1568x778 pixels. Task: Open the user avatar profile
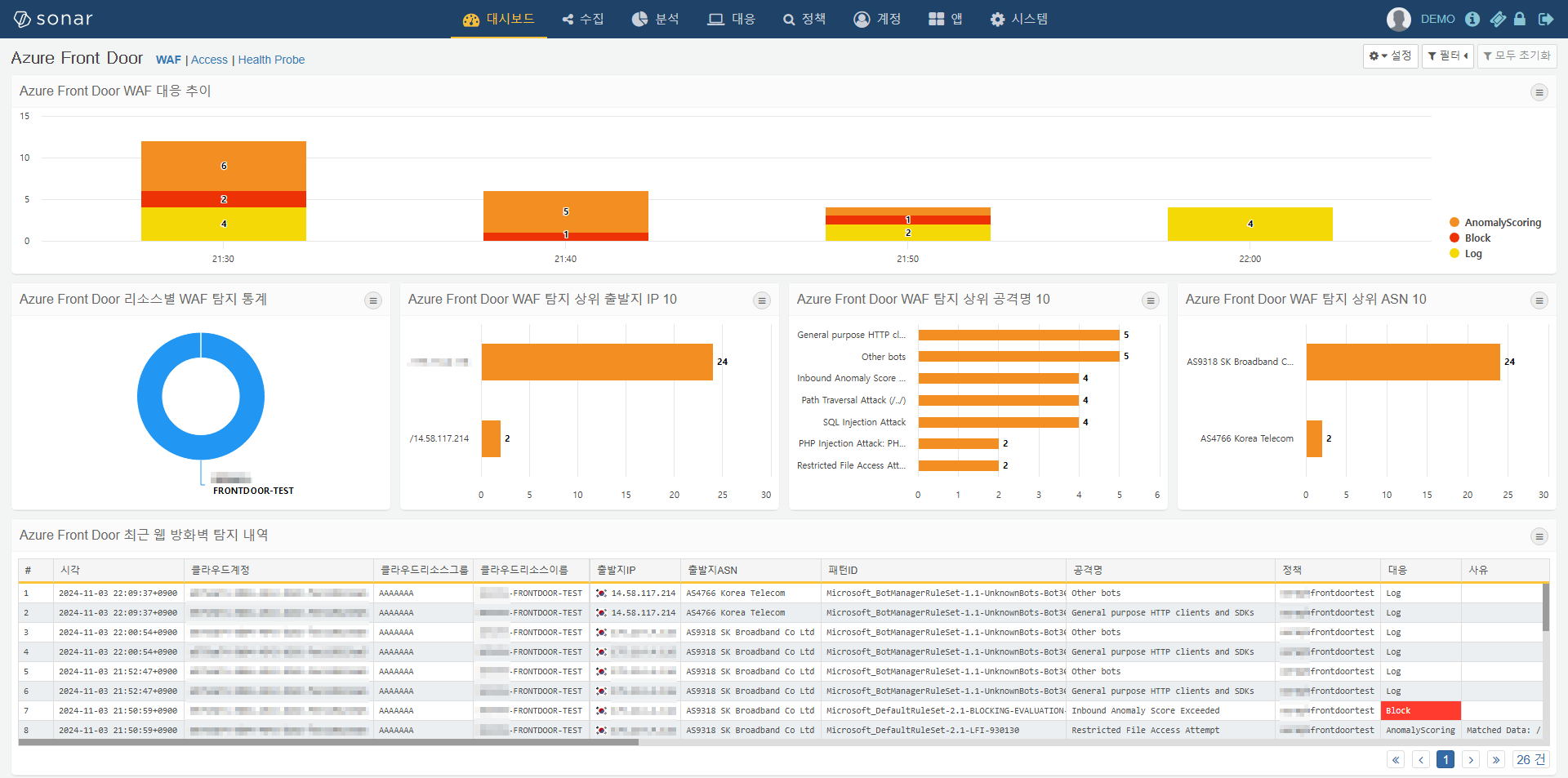(1398, 19)
